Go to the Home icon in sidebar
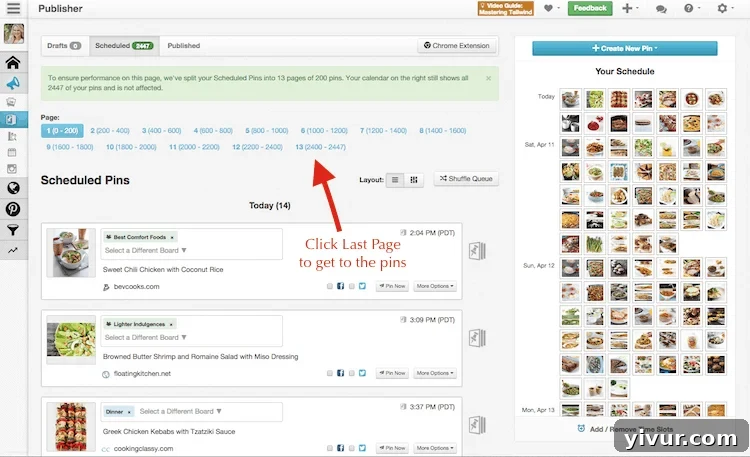Image resolution: width=750 pixels, height=457 pixels. 13,63
